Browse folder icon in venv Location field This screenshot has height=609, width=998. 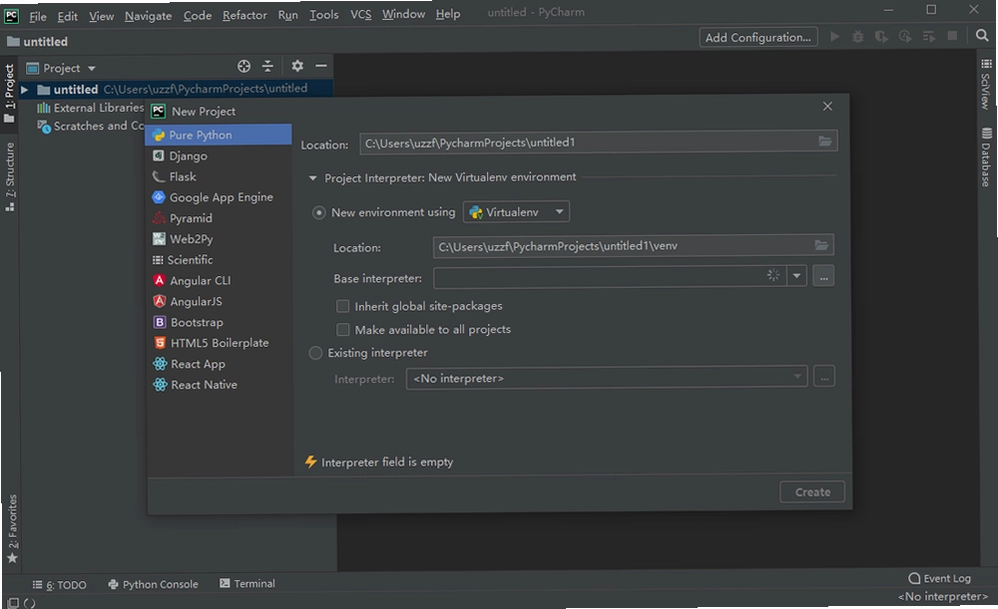coord(821,245)
